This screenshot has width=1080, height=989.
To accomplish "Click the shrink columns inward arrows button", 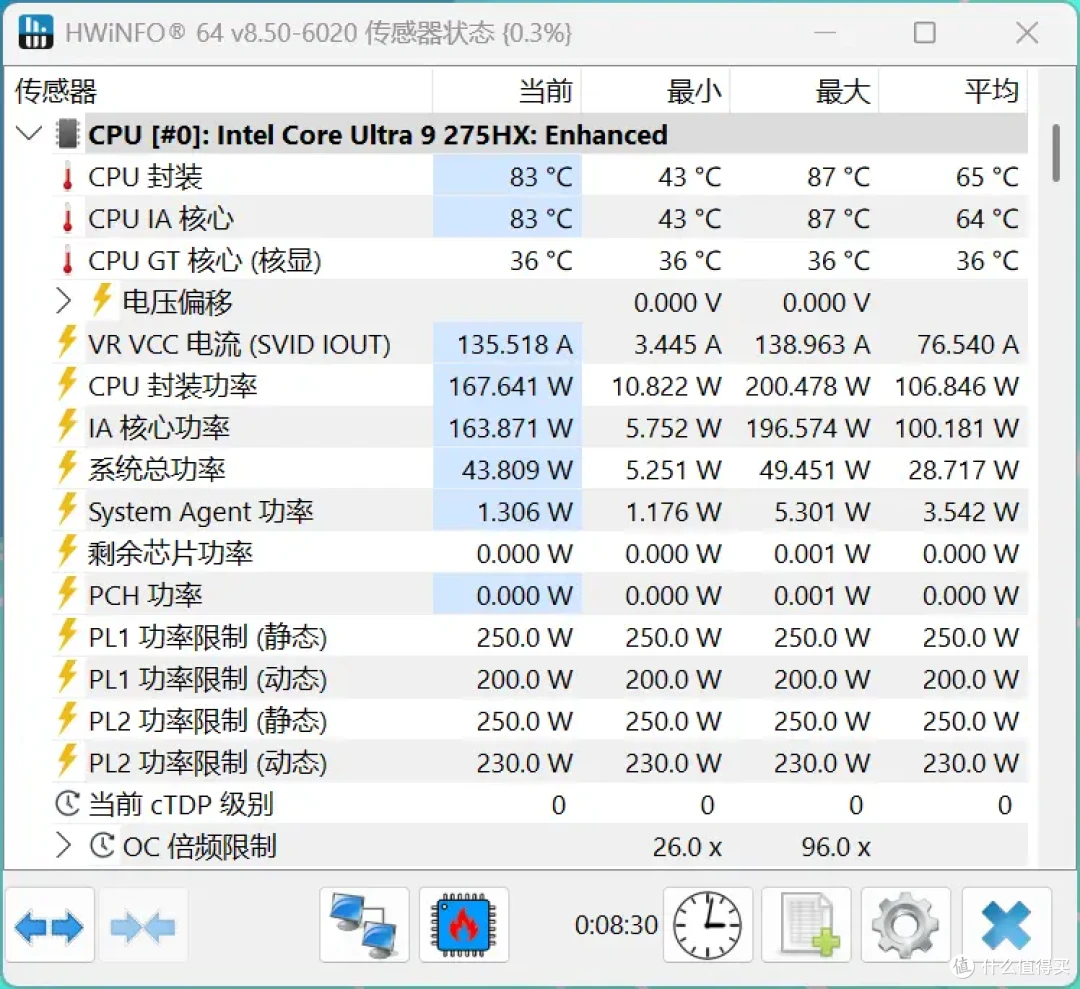I will pyautogui.click(x=143, y=925).
